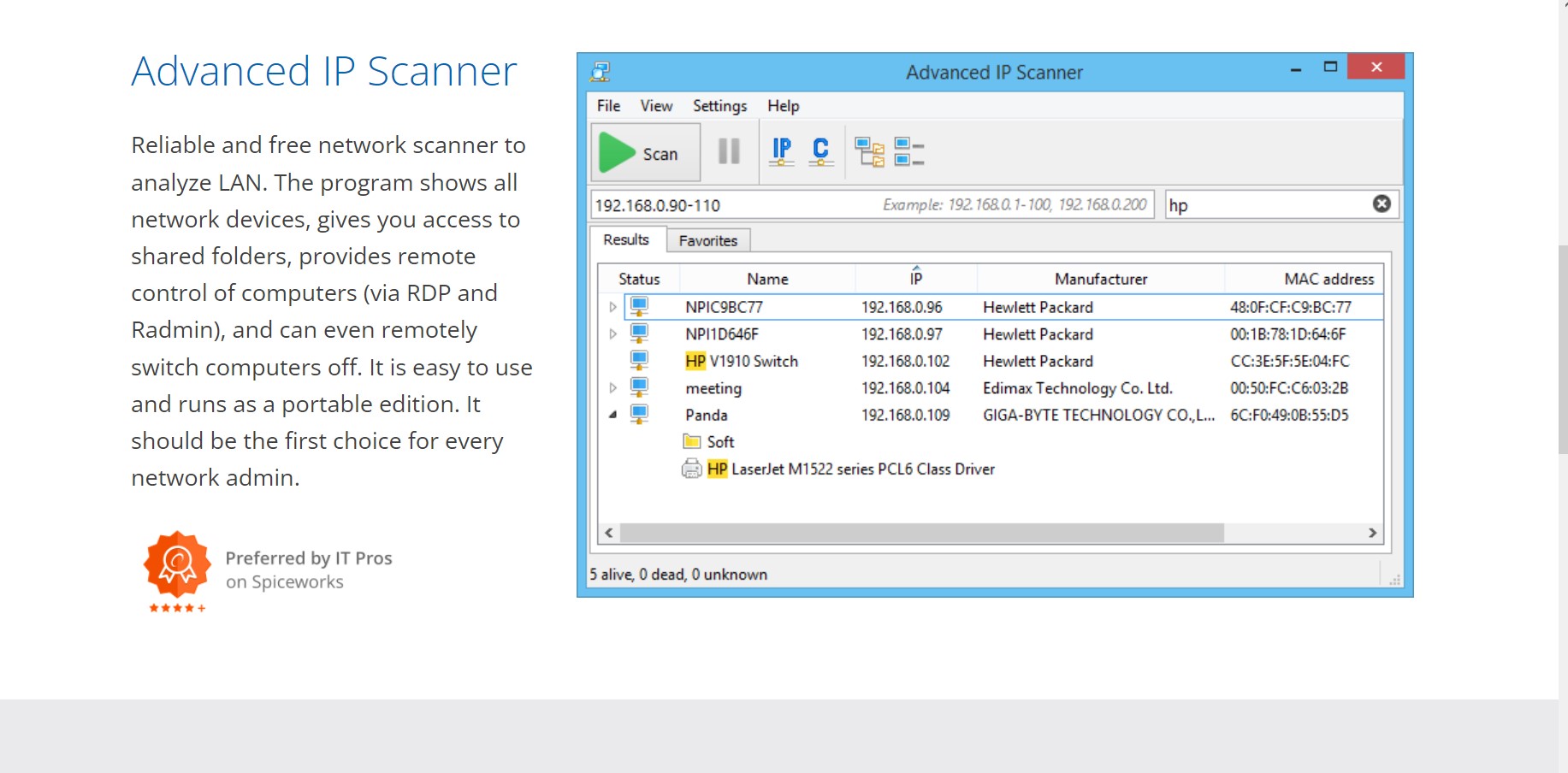Image resolution: width=1568 pixels, height=773 pixels.
Task: Expand the meeting row
Action: click(x=612, y=387)
